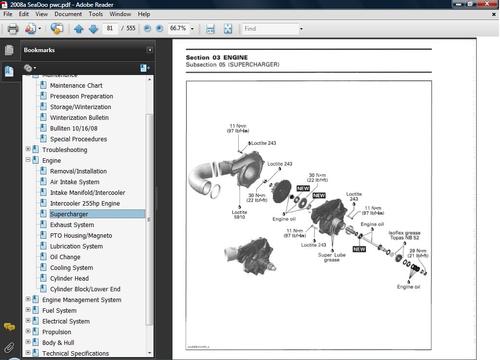Open the Comments panel icon
500x360 pixels.
[9, 327]
